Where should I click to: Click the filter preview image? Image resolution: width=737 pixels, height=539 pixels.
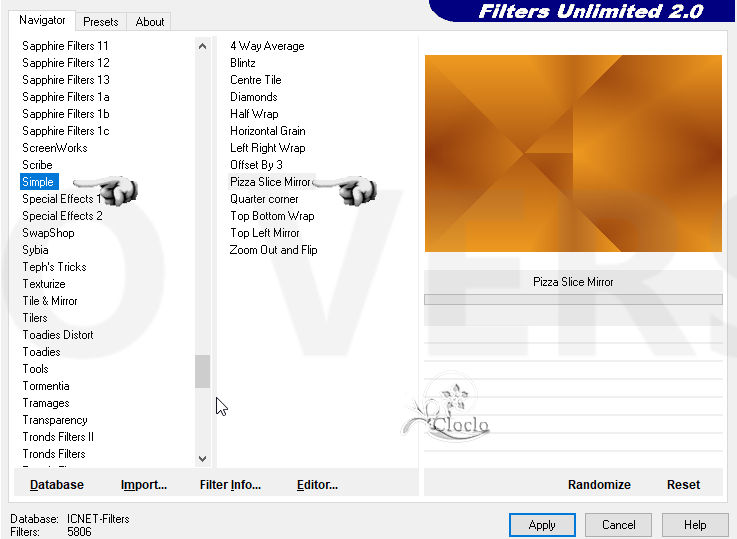573,153
